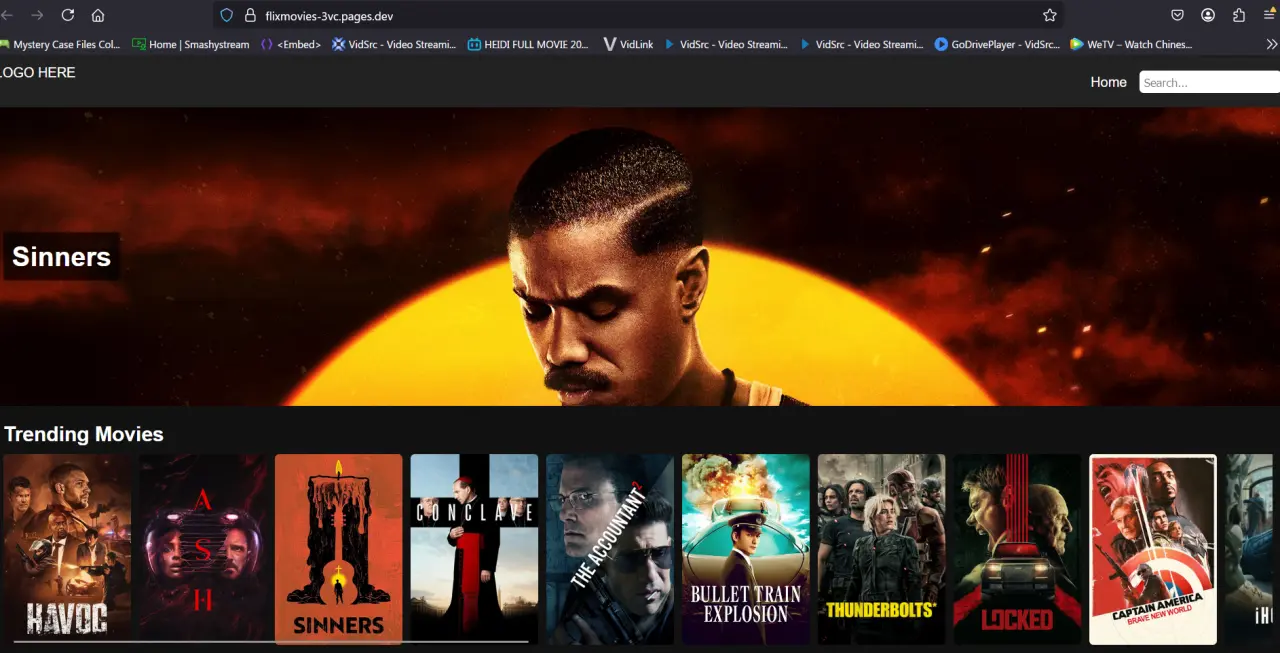Select the Sinners poster in Trending
Viewport: 1280px width, 653px height.
click(339, 549)
